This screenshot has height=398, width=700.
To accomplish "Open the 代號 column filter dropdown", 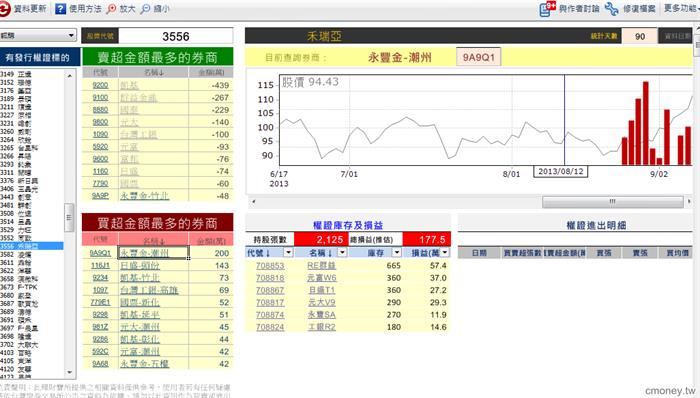I will [x=288, y=253].
